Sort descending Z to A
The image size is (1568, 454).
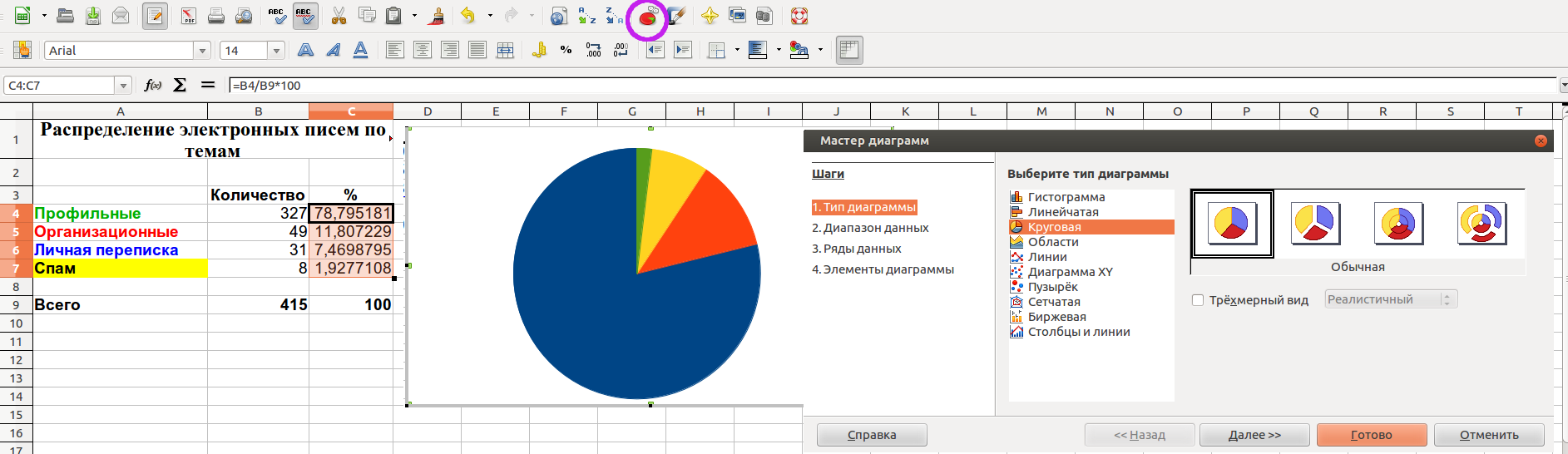(615, 16)
